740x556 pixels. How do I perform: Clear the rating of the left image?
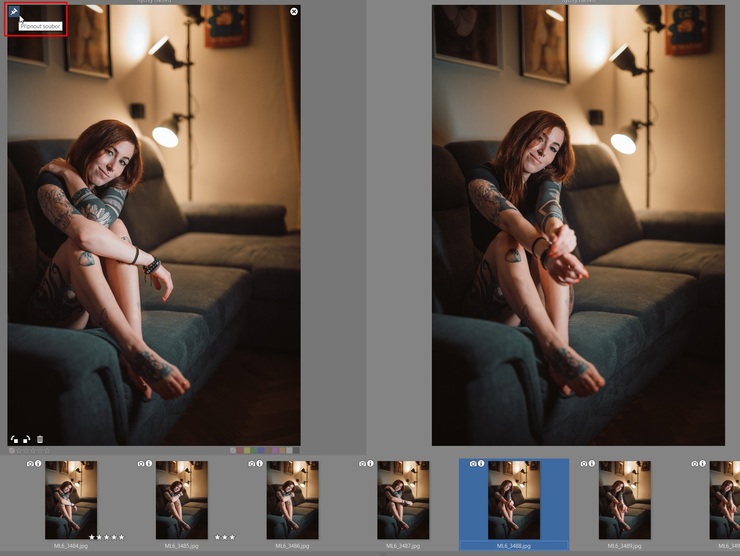(12, 451)
